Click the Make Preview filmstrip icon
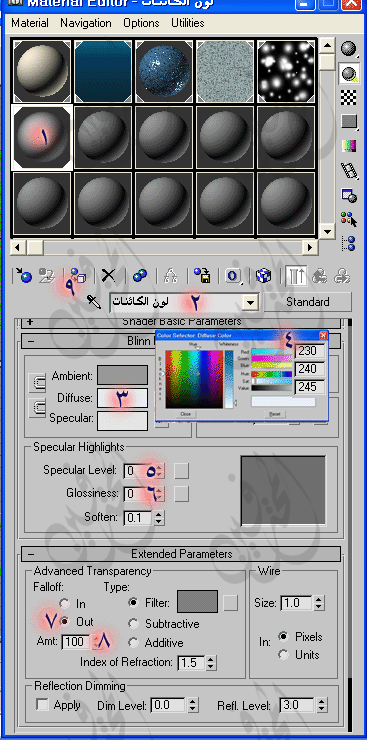The height and width of the screenshot is (740, 367). [349, 171]
